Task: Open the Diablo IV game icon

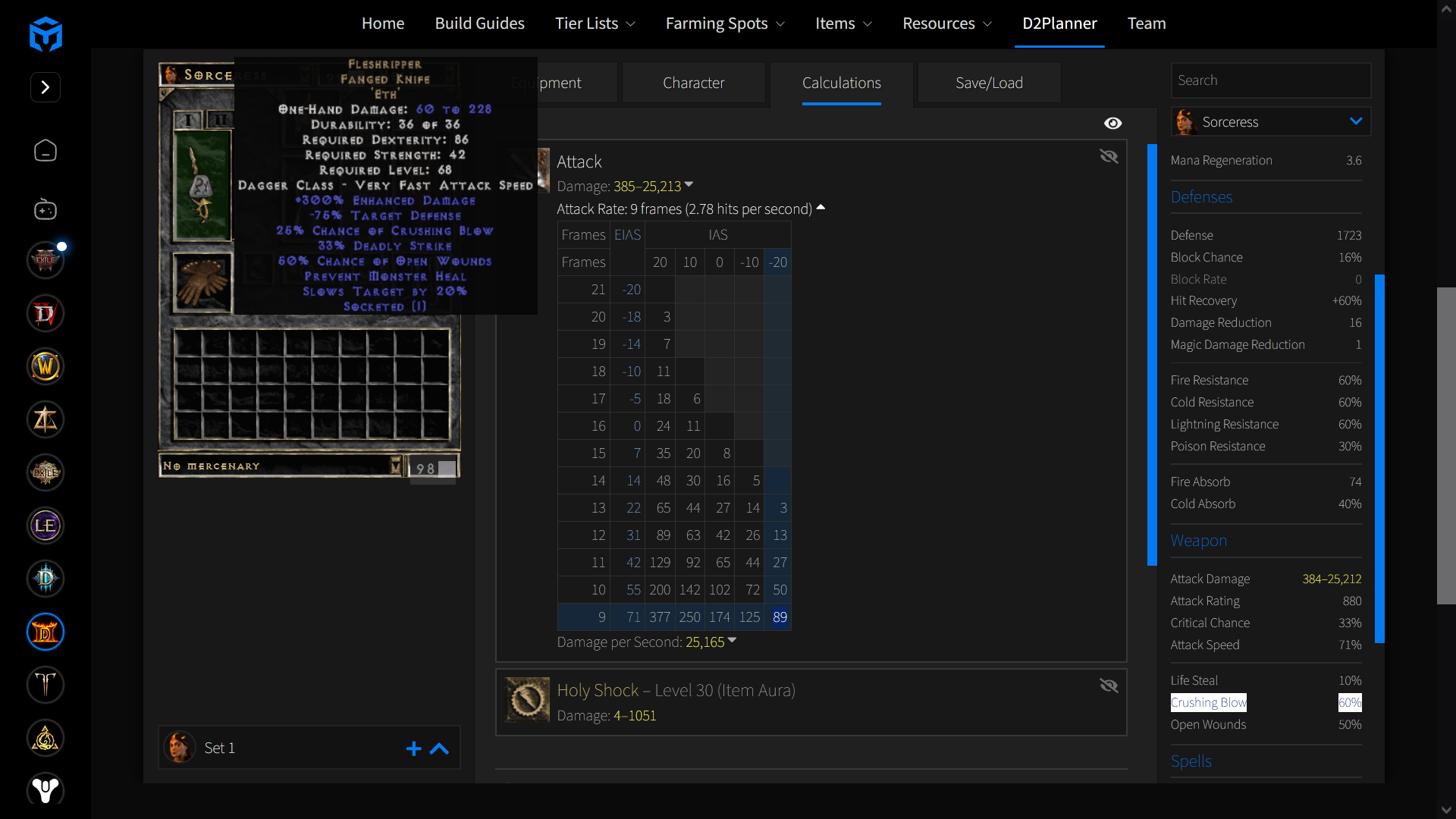Action: point(45,313)
